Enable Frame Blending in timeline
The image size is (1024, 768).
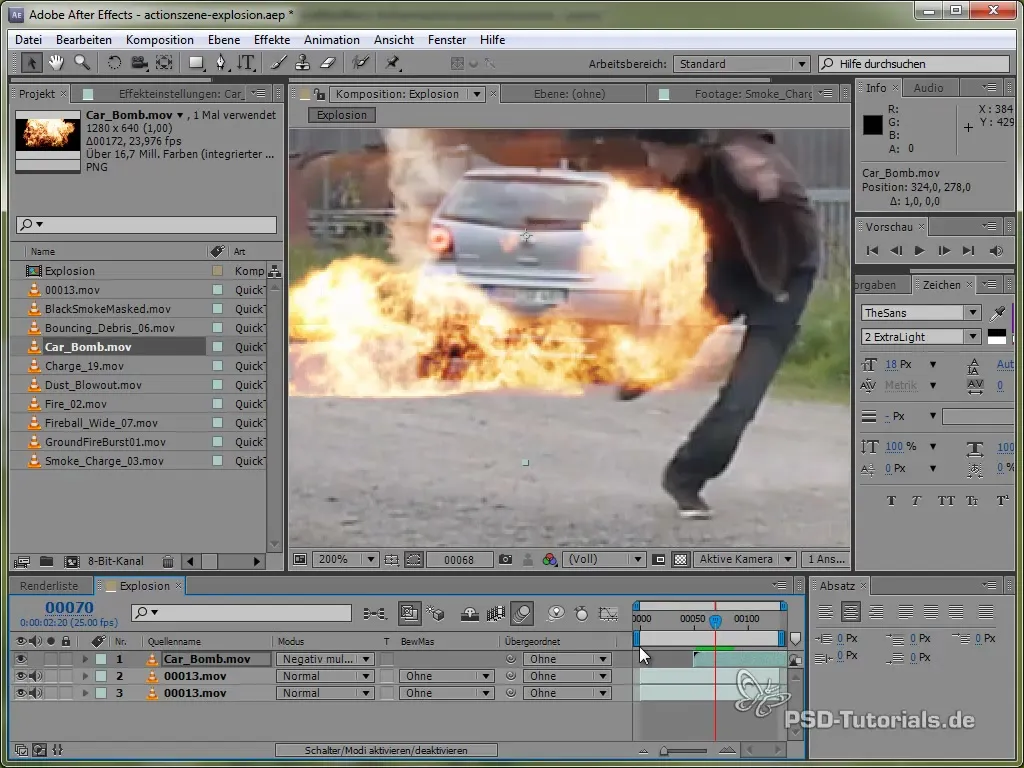point(496,613)
